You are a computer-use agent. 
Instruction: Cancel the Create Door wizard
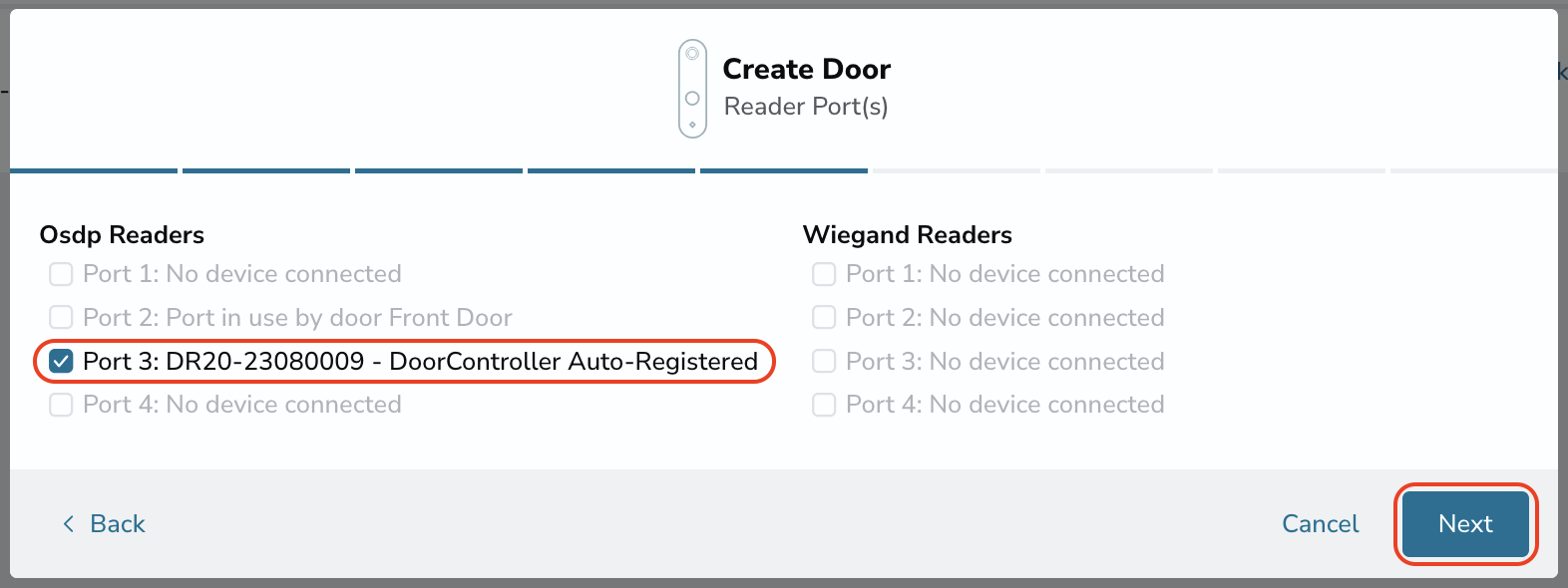coord(1320,523)
